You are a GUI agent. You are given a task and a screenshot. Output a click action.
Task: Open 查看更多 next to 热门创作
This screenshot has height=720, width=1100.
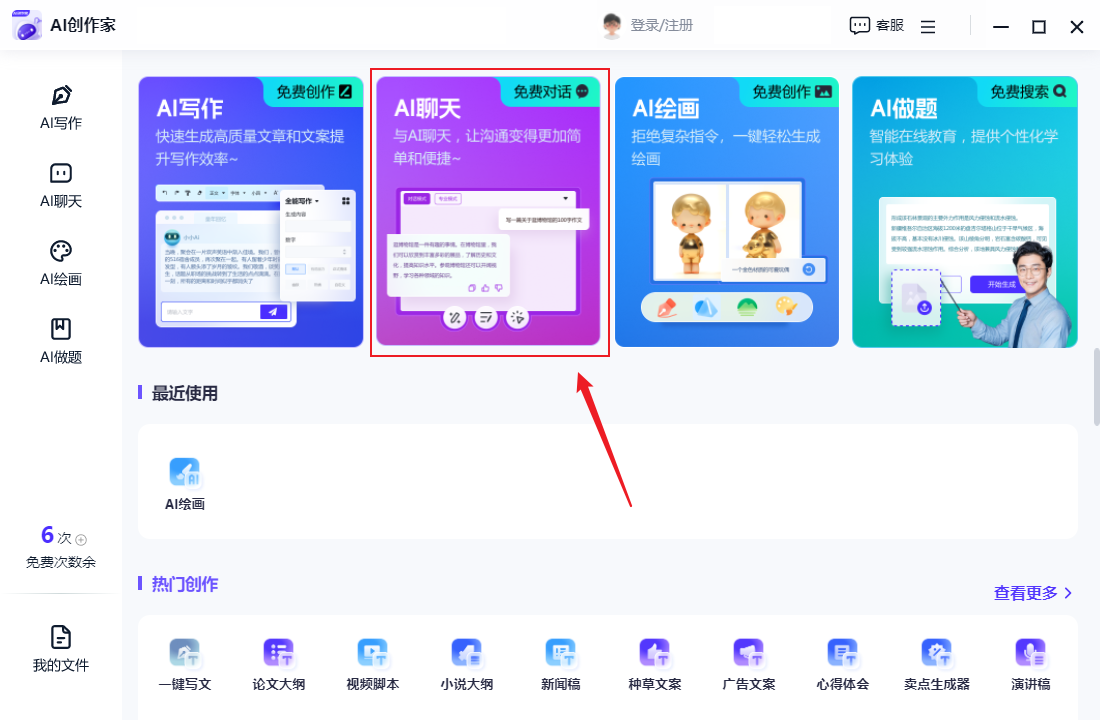pos(1028,592)
